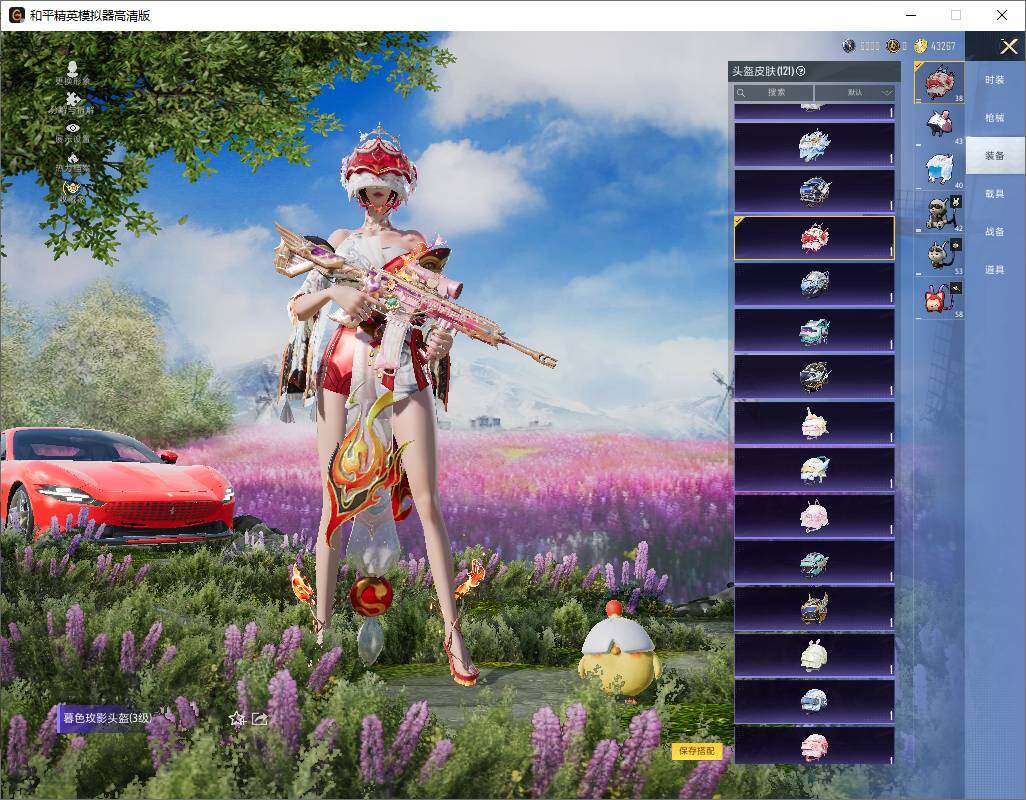Viewport: 1026px width, 800px height.
Task: Click the 暮色玫影头盔(3级) name label
Action: click(x=107, y=718)
